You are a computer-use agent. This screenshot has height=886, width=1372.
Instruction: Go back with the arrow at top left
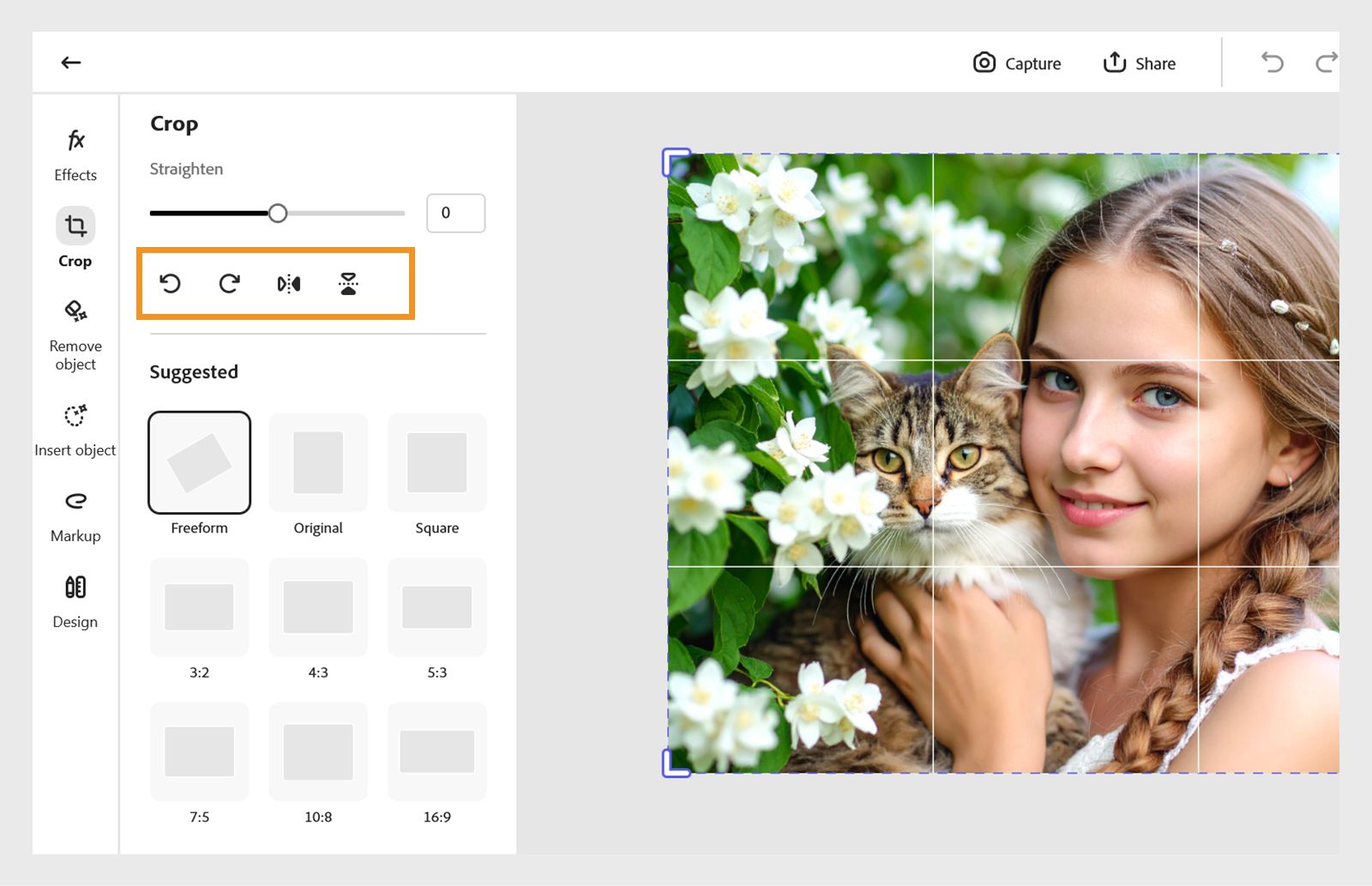[71, 62]
